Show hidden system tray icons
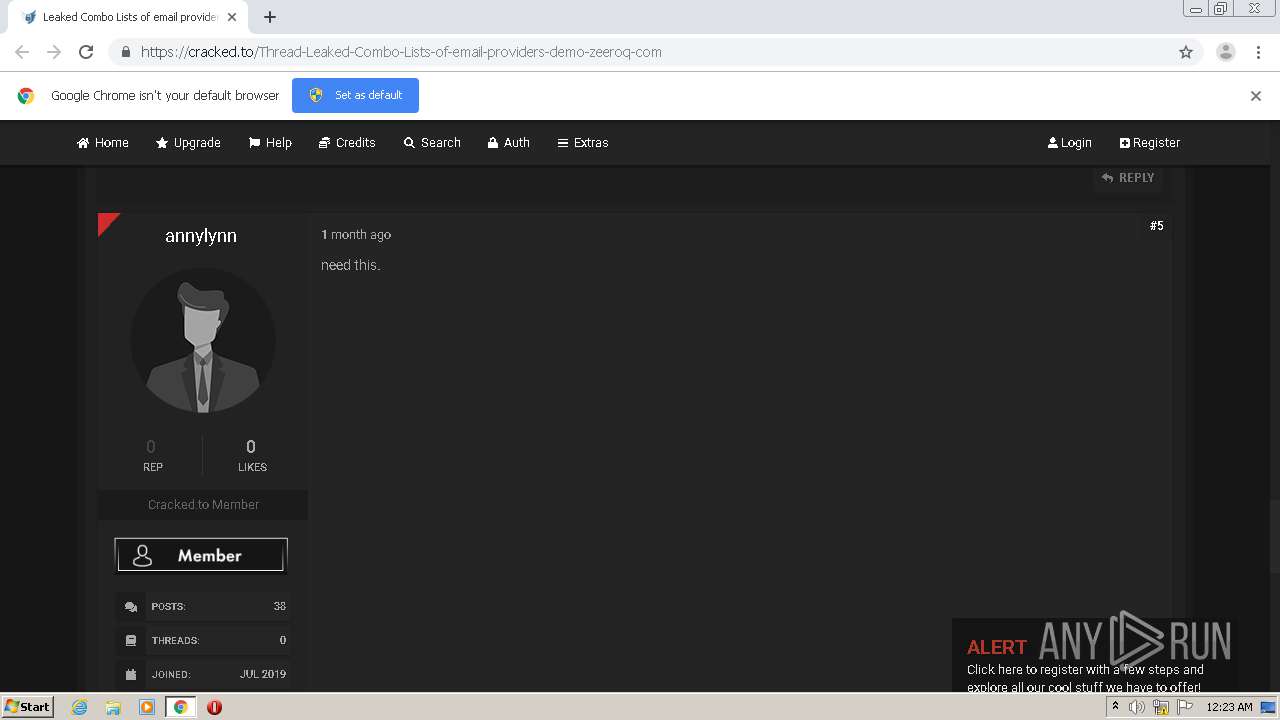Screen dimensions: 1280x720 (1115, 707)
